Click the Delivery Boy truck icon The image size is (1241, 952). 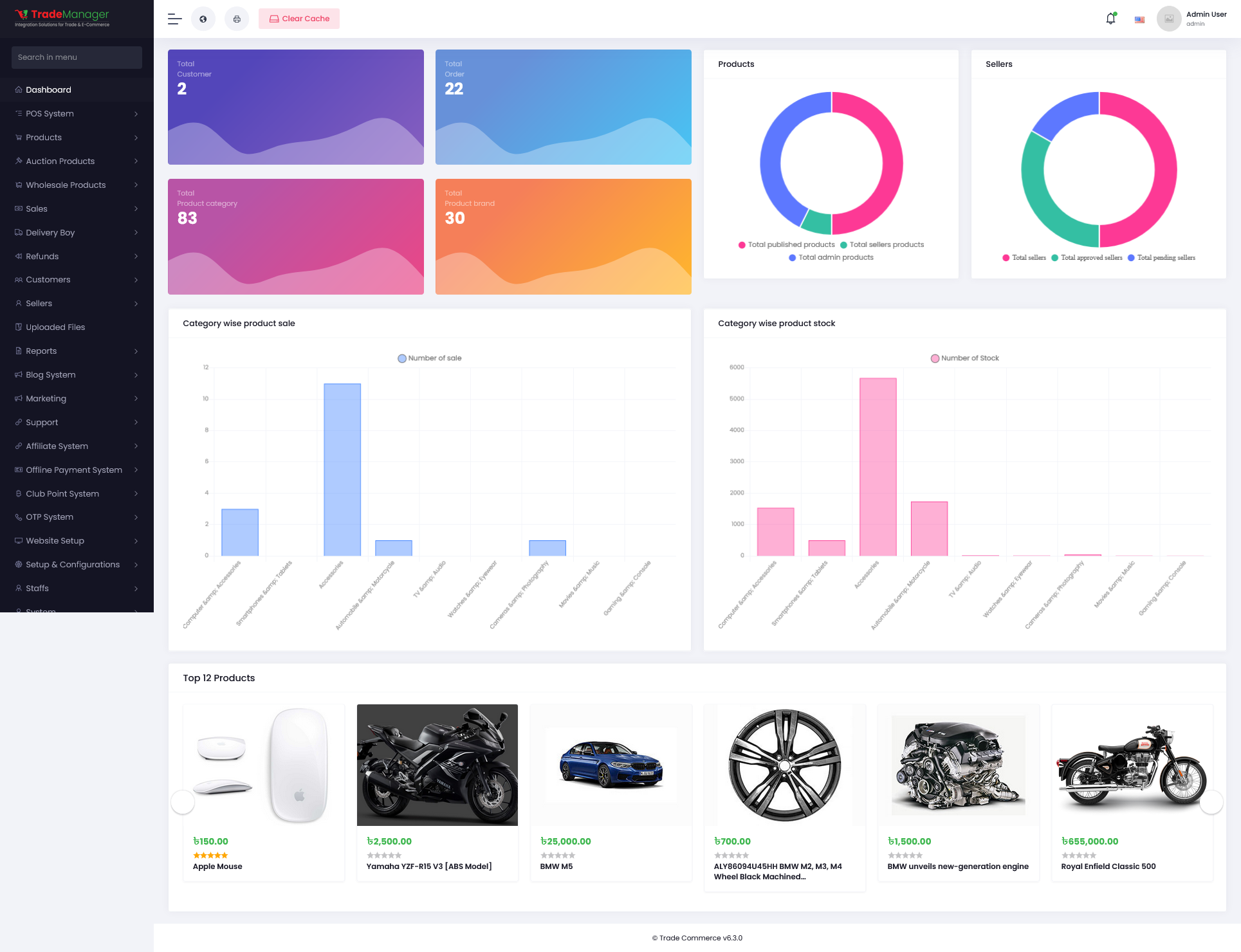tap(19, 232)
